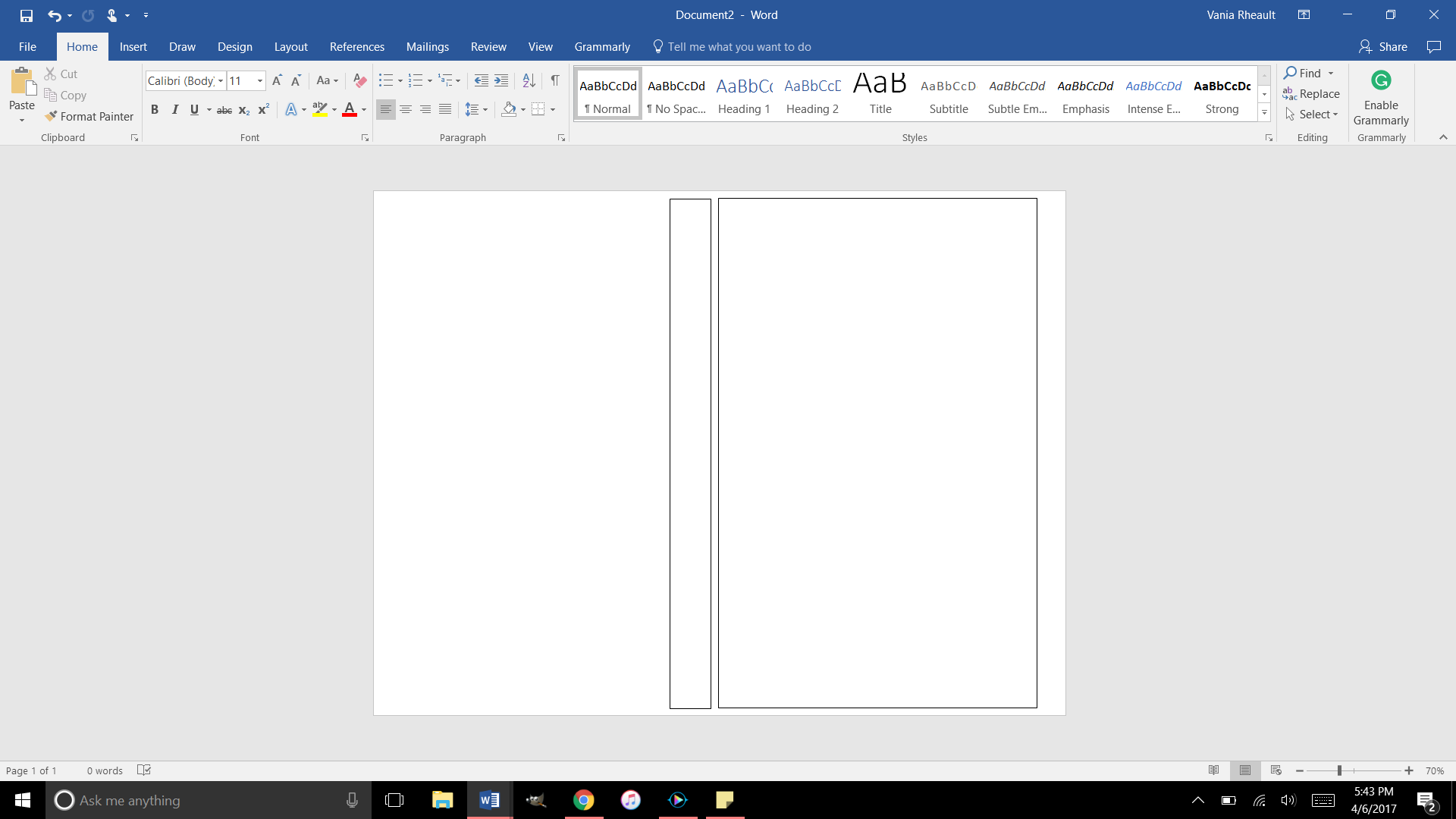Click the Sort A-Z icon
This screenshot has height=819, width=1456.
pos(529,80)
